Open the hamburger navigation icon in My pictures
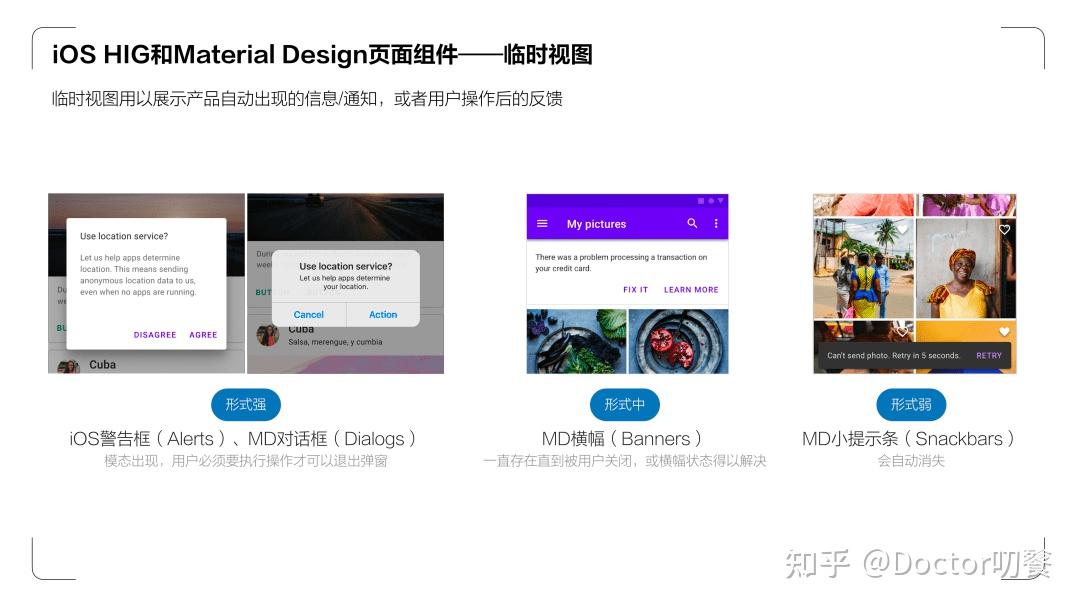 click(542, 224)
